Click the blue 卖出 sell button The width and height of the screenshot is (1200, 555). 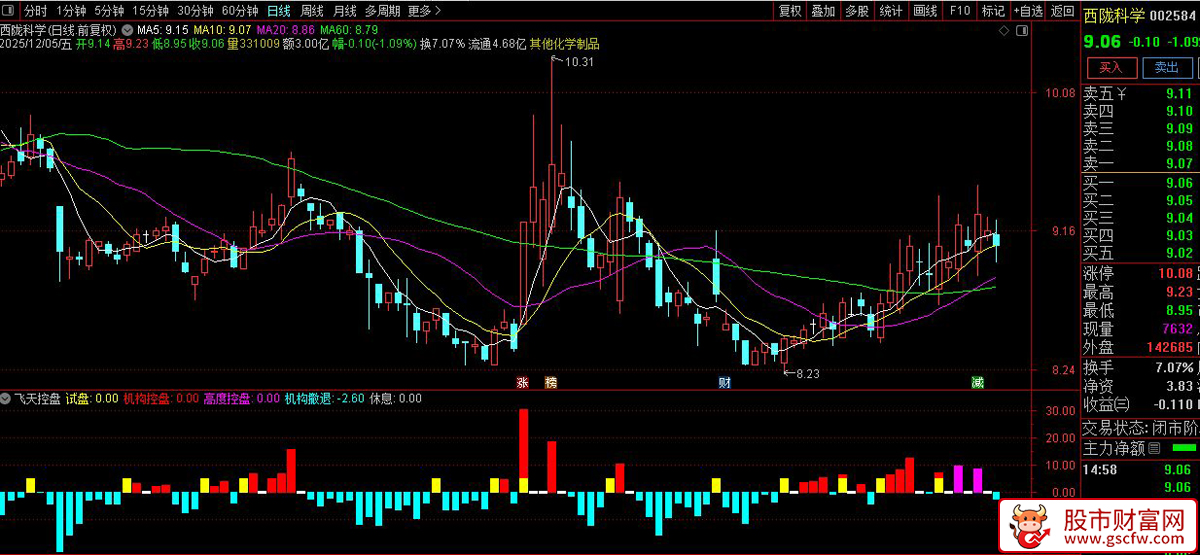1166,68
